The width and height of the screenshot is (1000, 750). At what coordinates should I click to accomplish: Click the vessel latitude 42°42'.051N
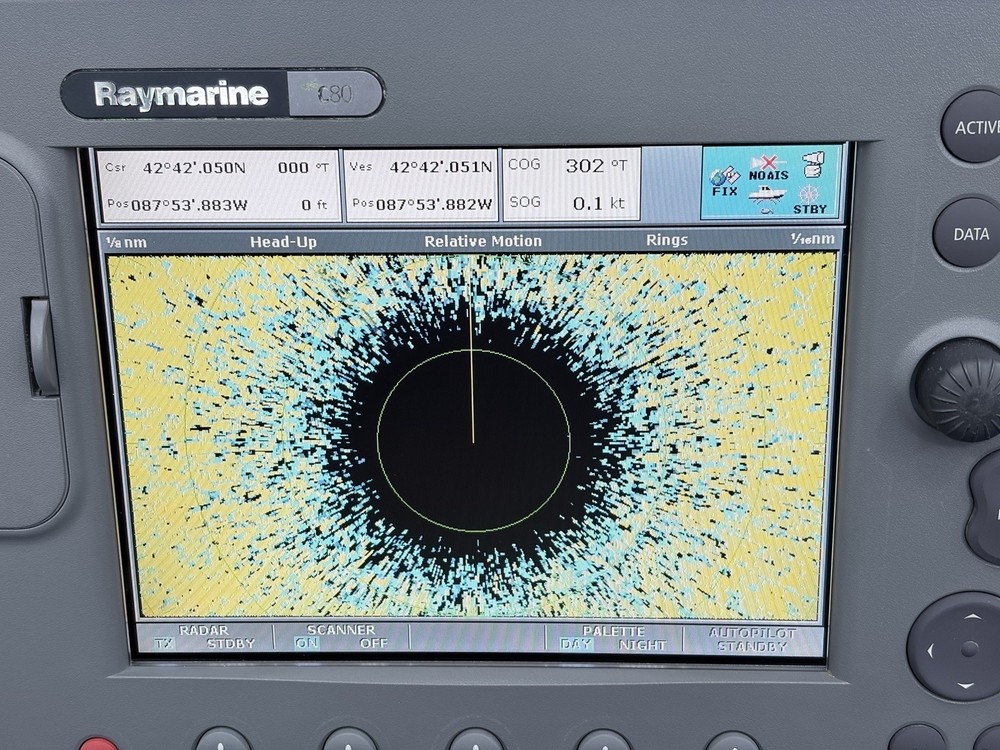(x=441, y=167)
